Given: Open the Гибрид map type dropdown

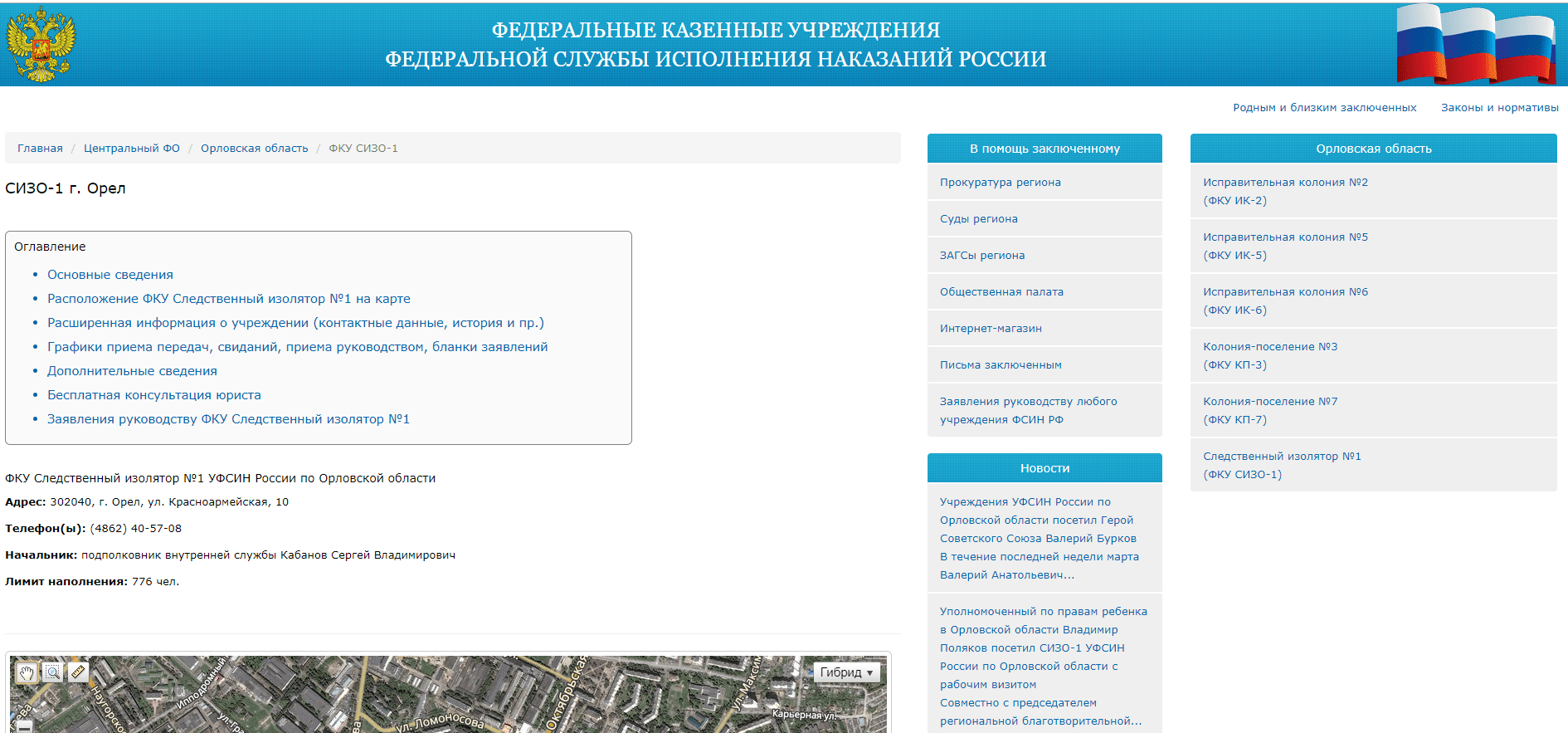Looking at the screenshot, I should pyautogui.click(x=846, y=672).
